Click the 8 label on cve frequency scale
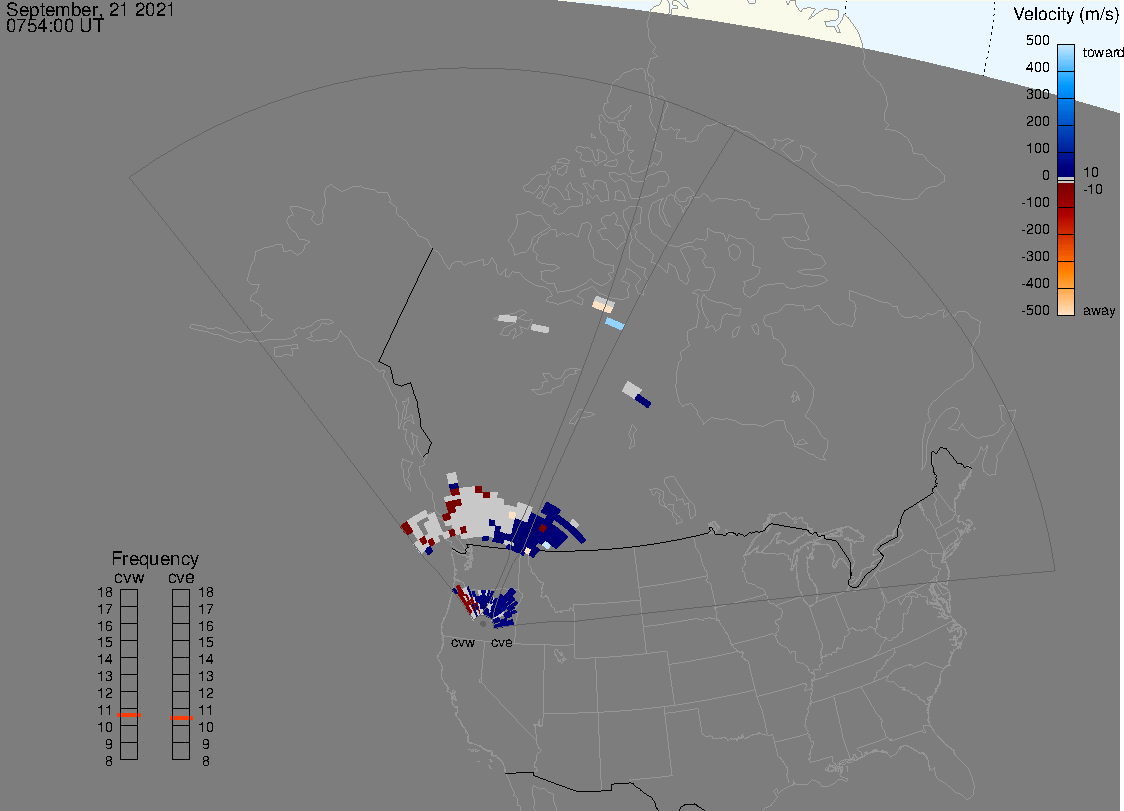 (x=206, y=762)
